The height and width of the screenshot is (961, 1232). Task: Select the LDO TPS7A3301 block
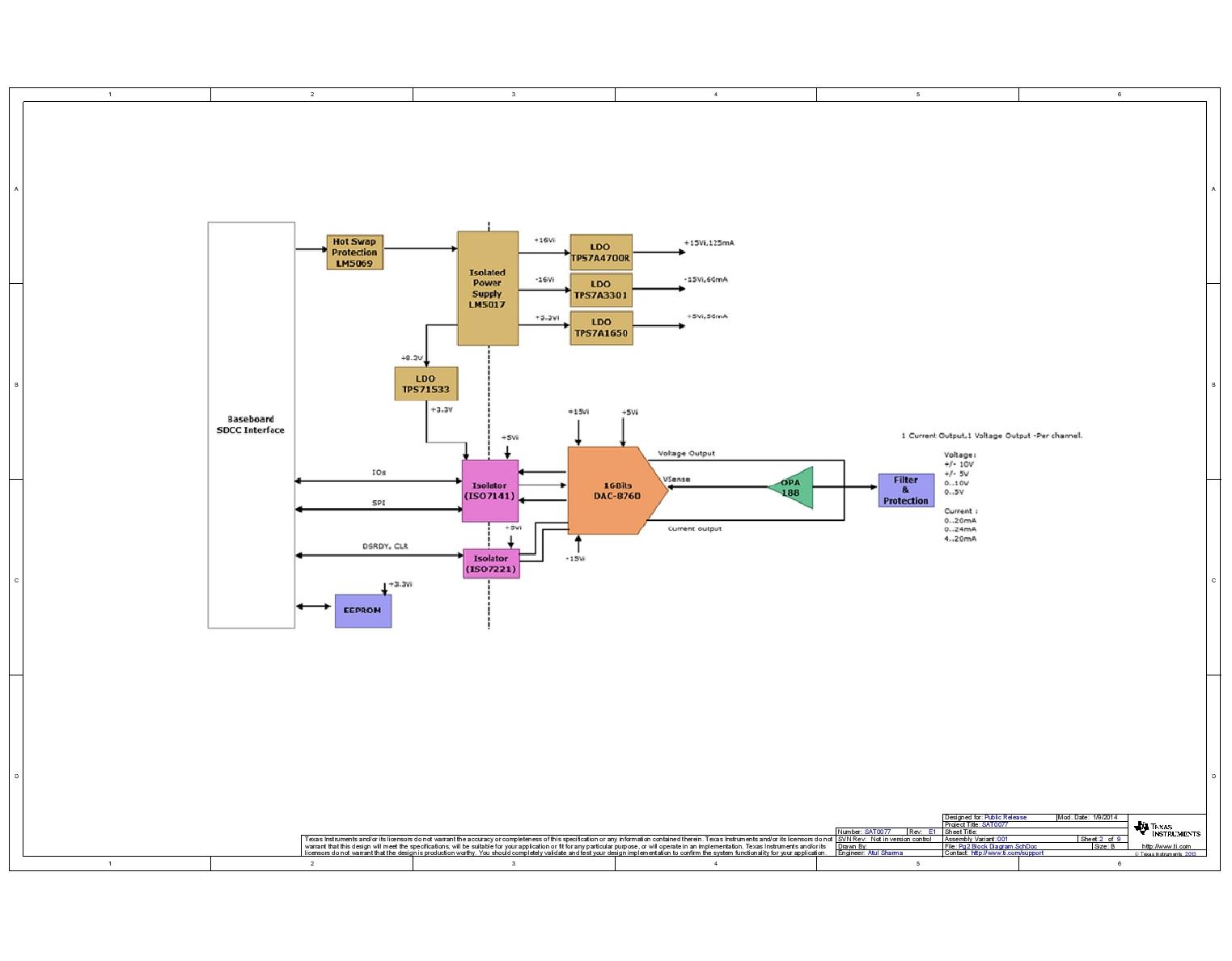tap(601, 290)
